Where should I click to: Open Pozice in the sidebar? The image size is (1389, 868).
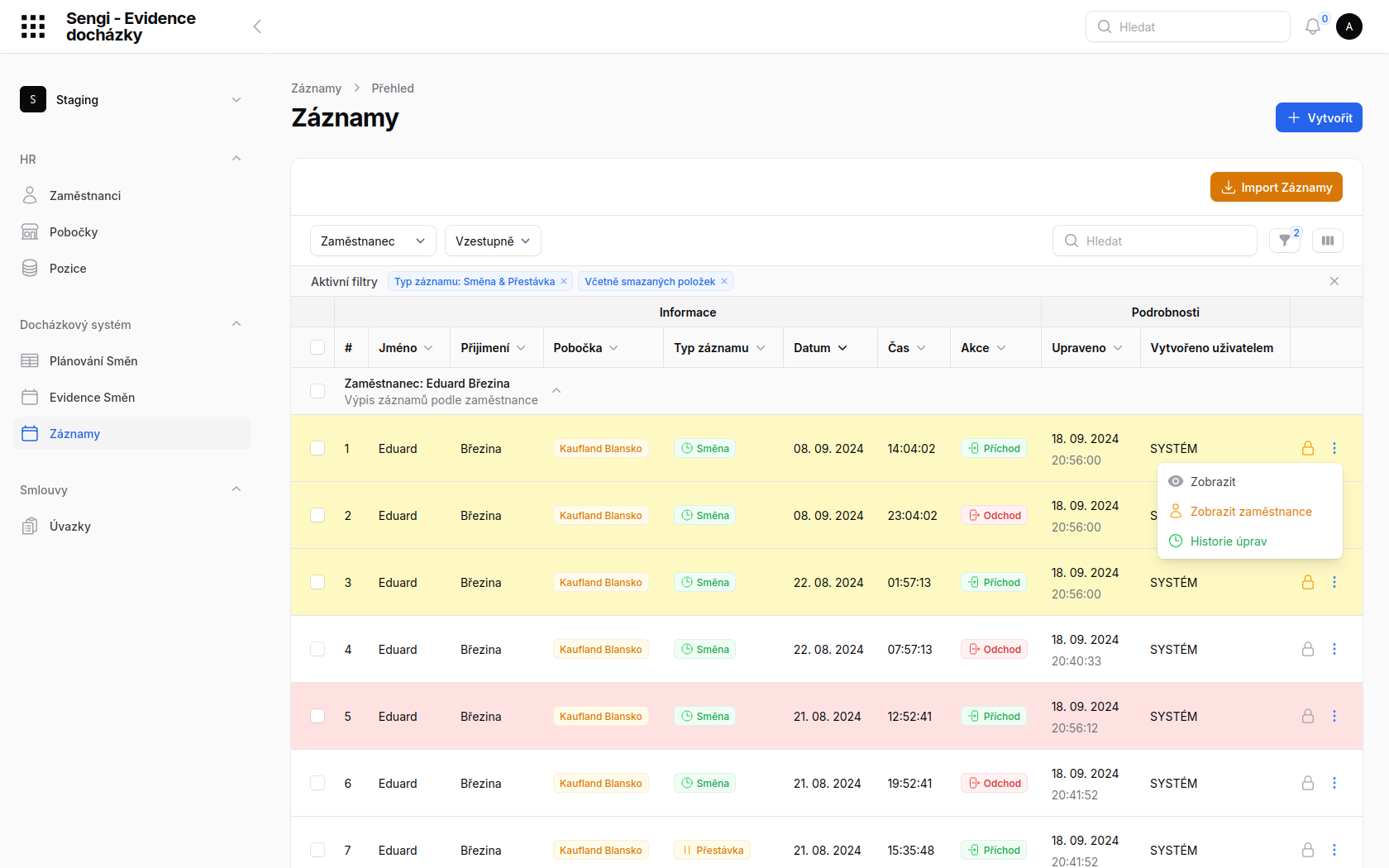click(132, 268)
